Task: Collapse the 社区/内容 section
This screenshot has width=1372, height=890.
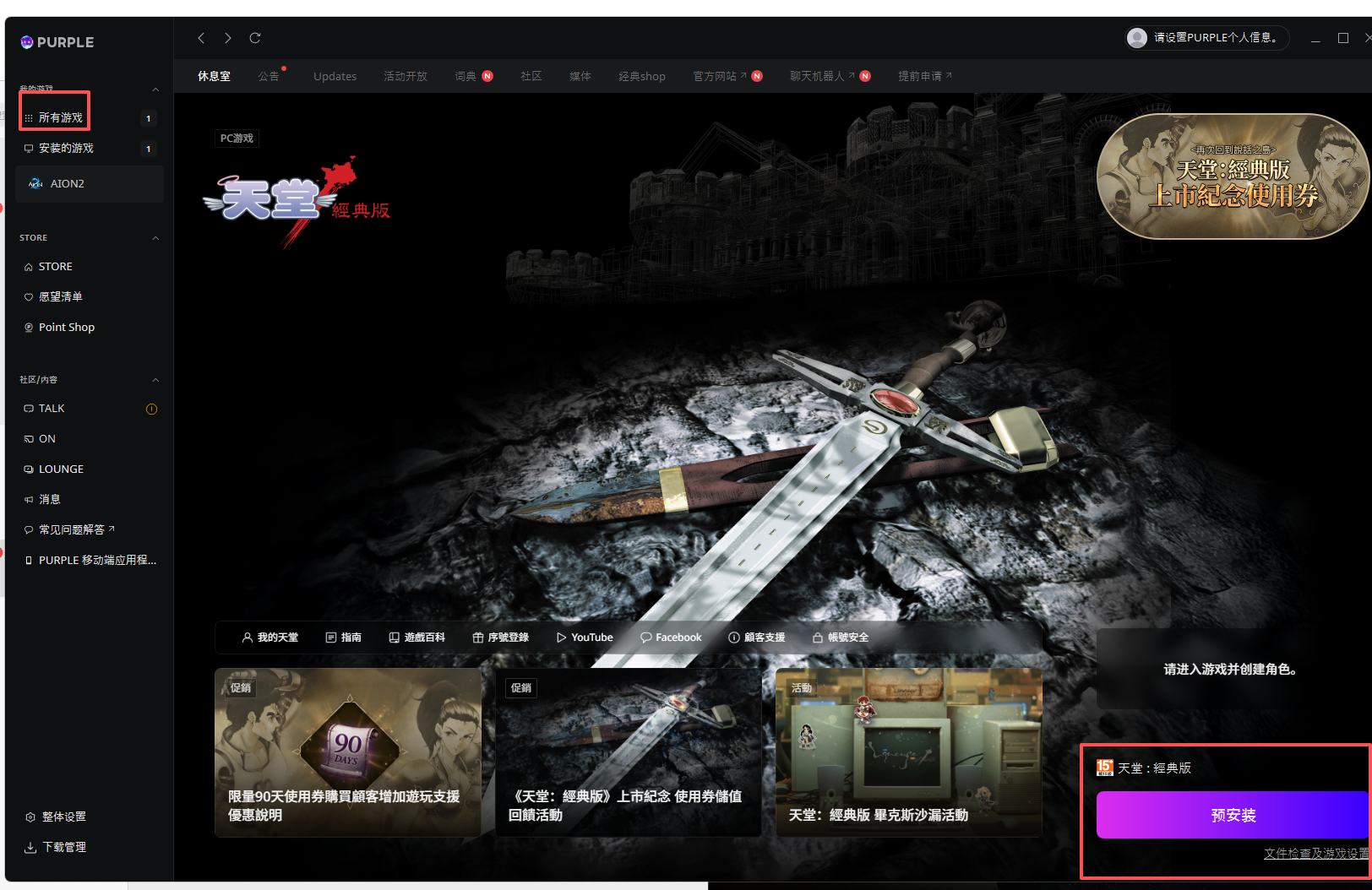Action: (155, 380)
